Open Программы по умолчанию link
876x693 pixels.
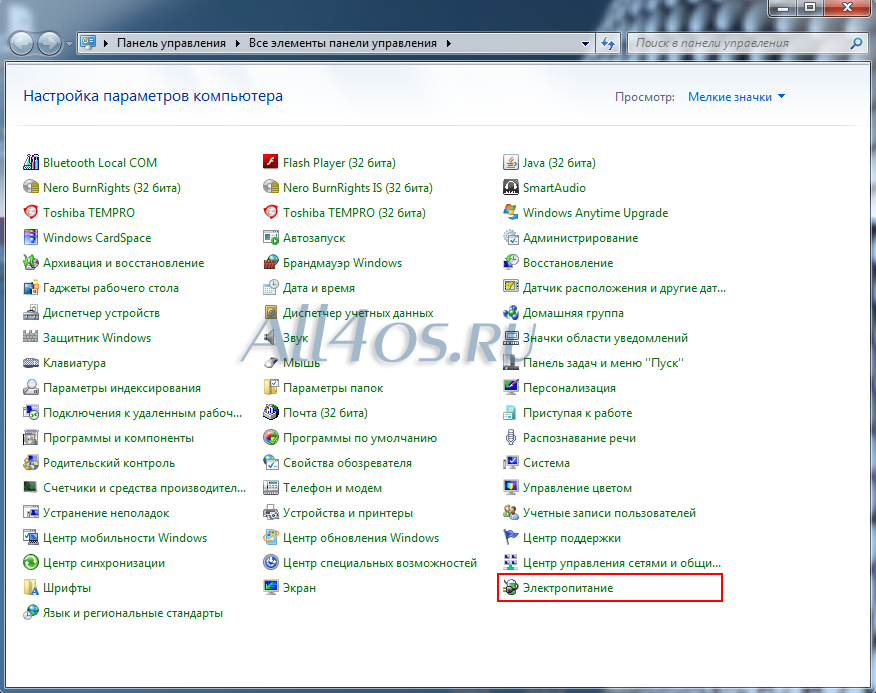pyautogui.click(x=360, y=438)
